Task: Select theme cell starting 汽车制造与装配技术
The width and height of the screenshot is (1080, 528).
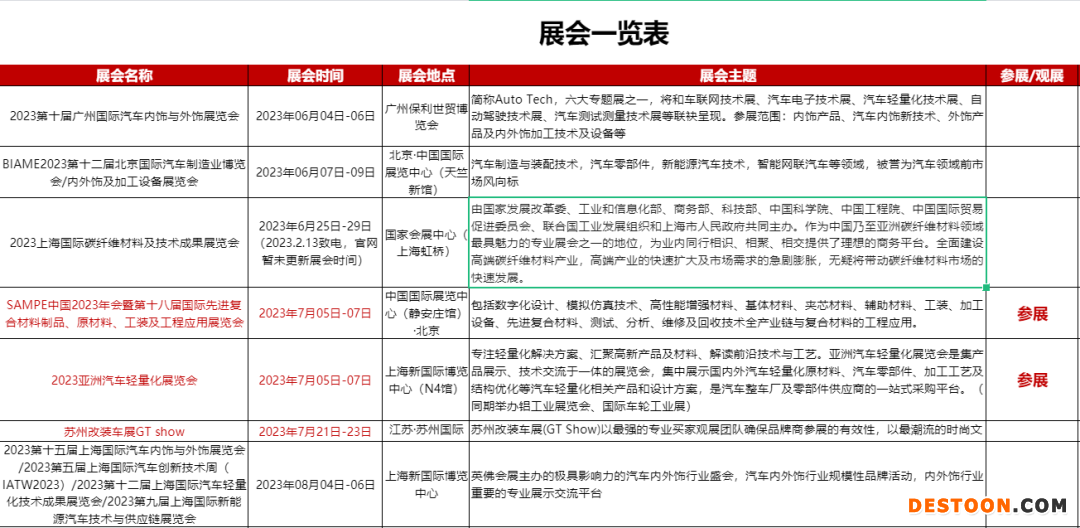Action: click(727, 172)
